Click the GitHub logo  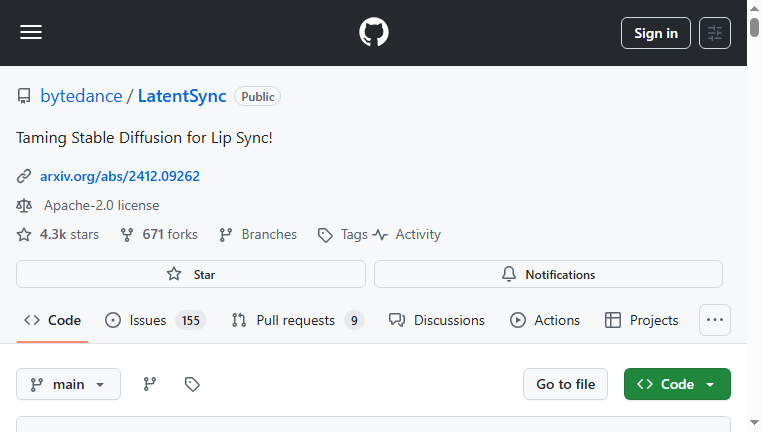coord(374,32)
